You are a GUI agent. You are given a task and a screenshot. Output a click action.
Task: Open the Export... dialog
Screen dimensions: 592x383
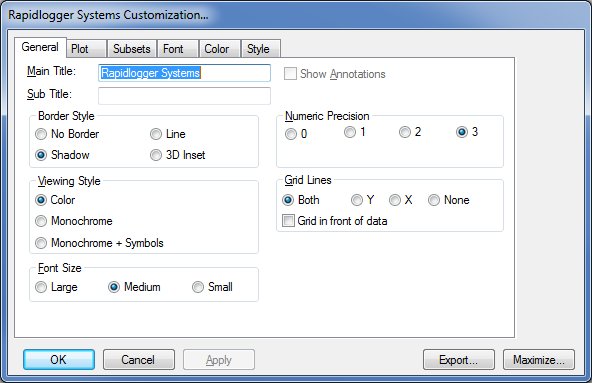tap(459, 359)
